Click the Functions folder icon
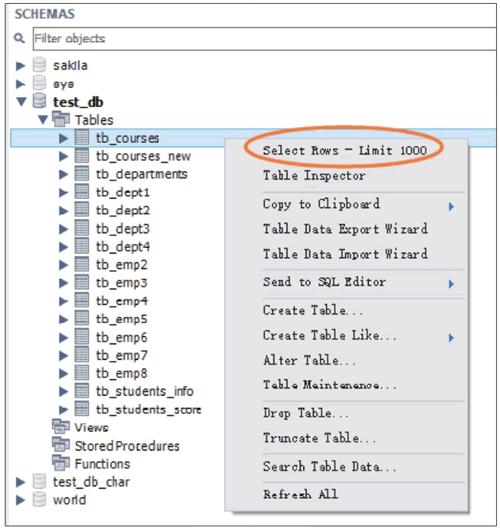This screenshot has height=529, width=500. point(61,463)
